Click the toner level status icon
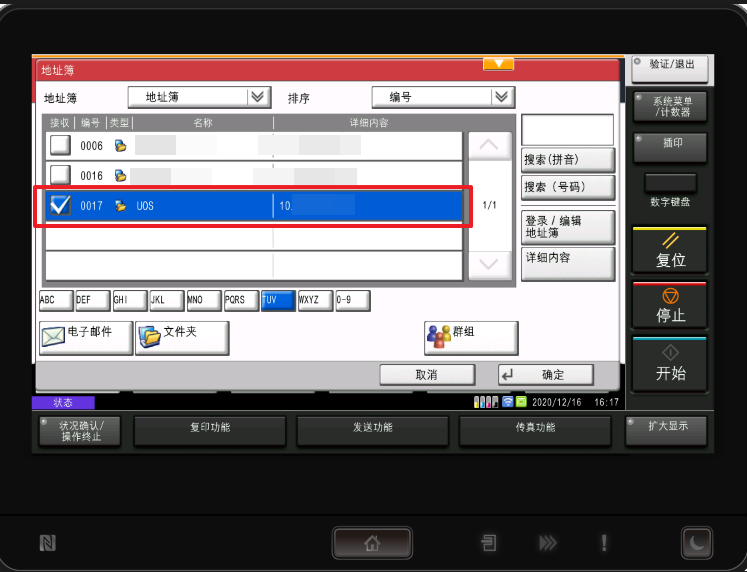Viewport: 747px width, 572px height. pyautogui.click(x=486, y=402)
